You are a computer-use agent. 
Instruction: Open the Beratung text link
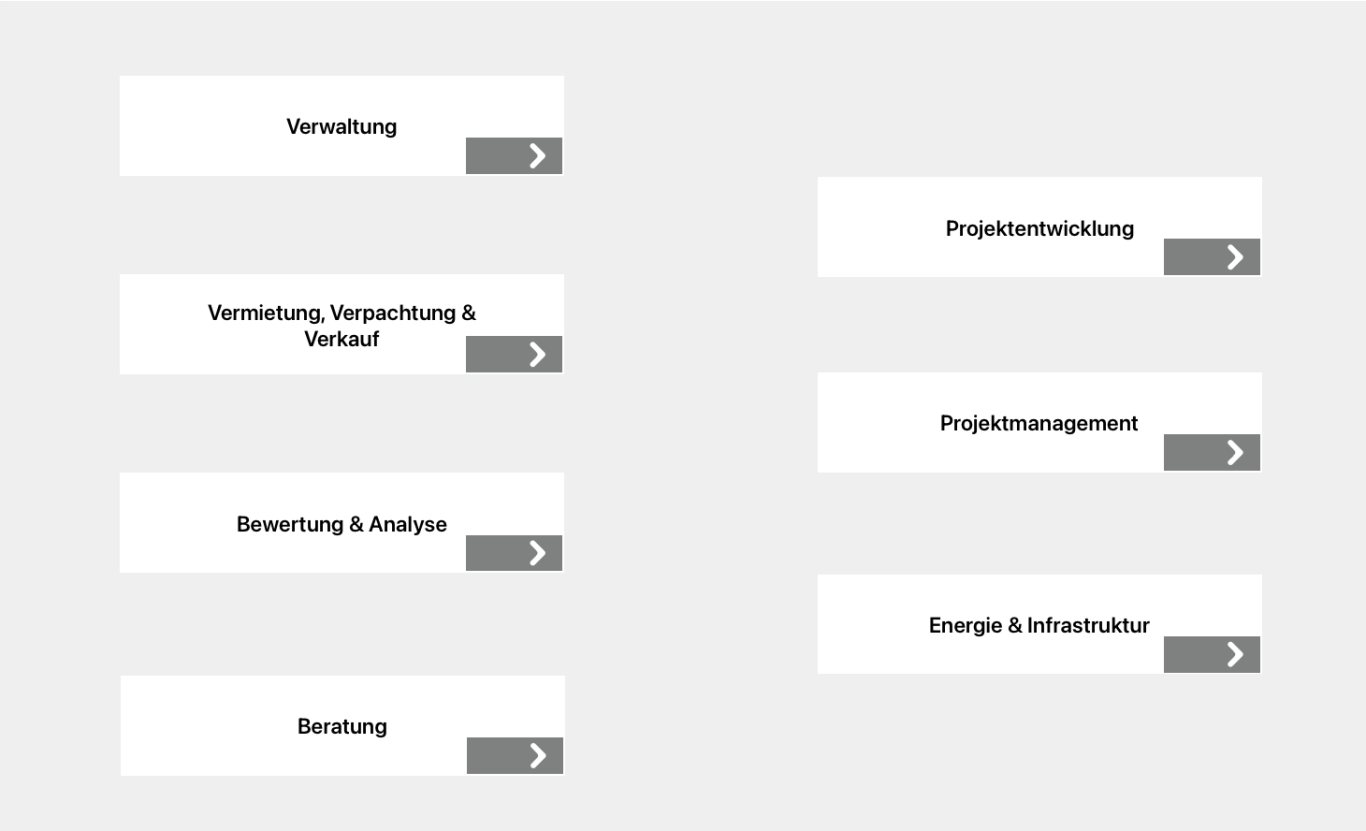pos(342,727)
